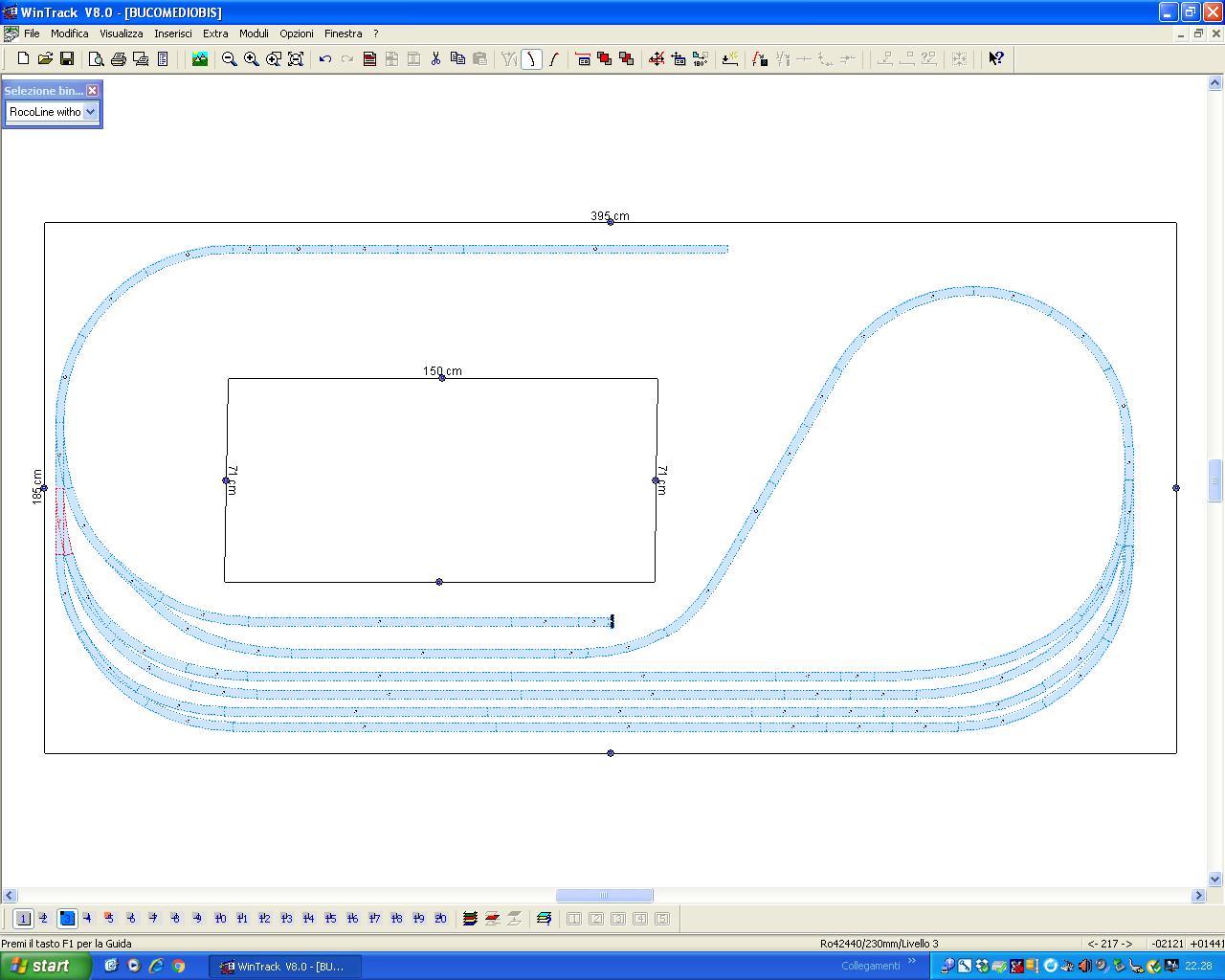Screen dimensions: 1225x980
Task: Toggle layer 20 button
Action: point(440,918)
